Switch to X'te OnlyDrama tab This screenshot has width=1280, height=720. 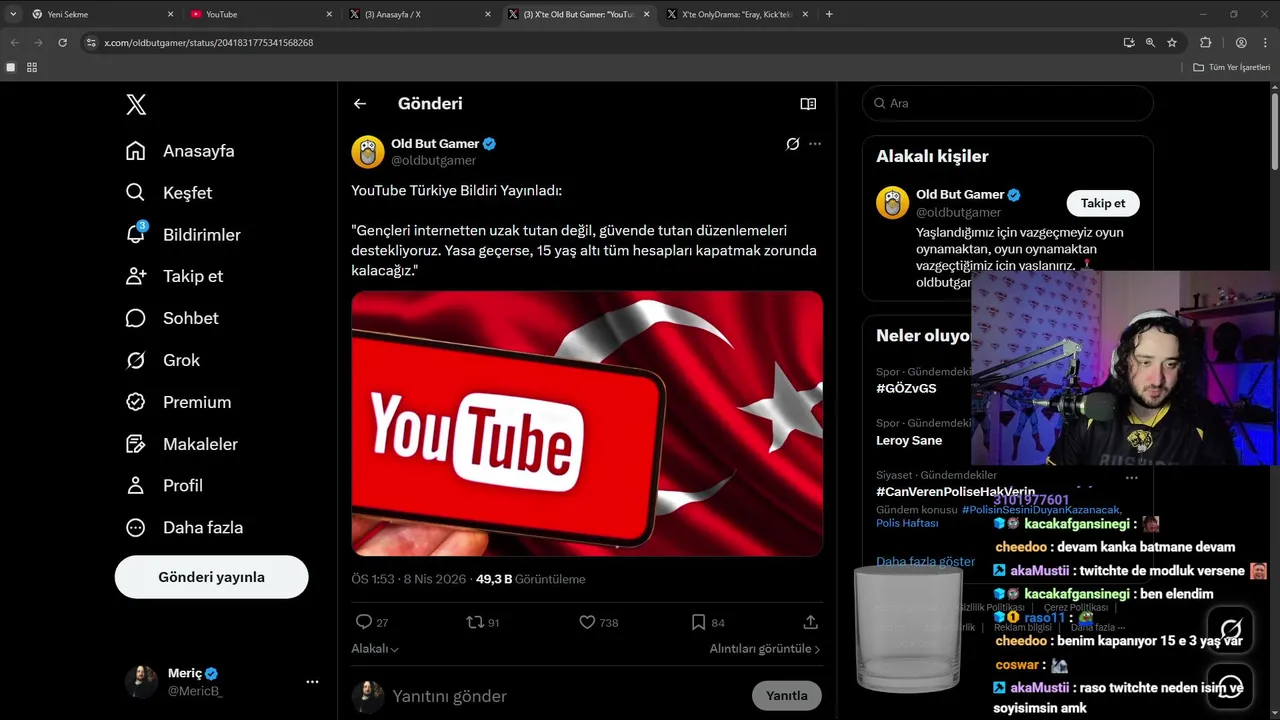[x=738, y=14]
